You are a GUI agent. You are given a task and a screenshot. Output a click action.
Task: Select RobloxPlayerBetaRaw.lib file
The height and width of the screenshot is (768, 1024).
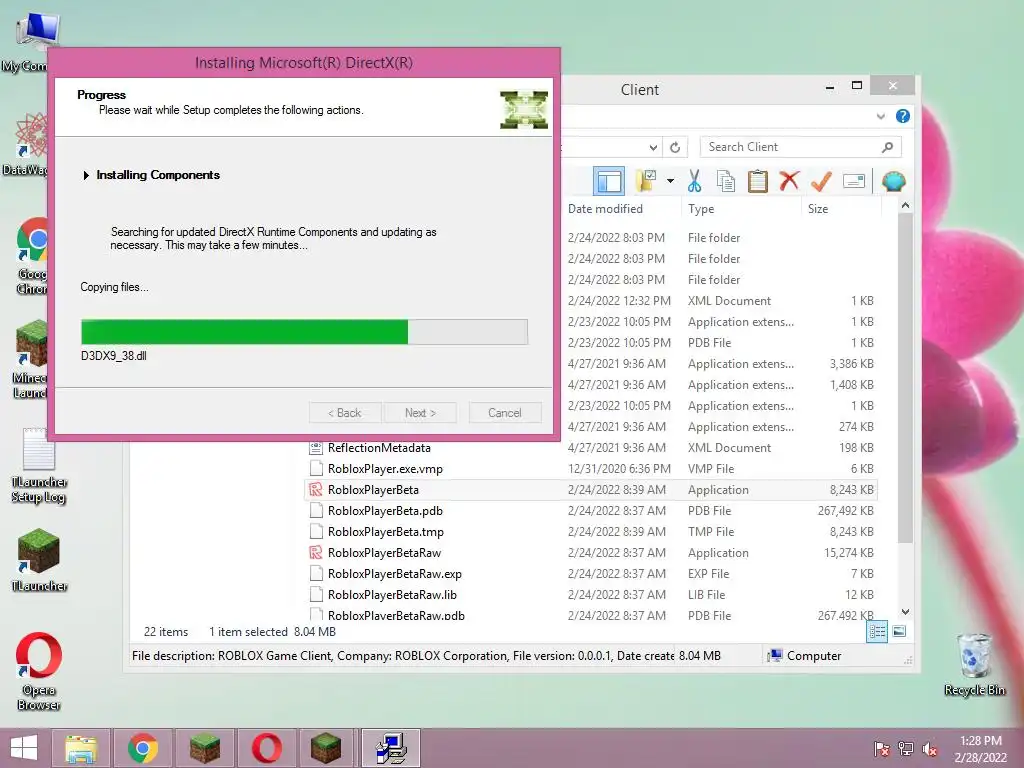pos(392,595)
